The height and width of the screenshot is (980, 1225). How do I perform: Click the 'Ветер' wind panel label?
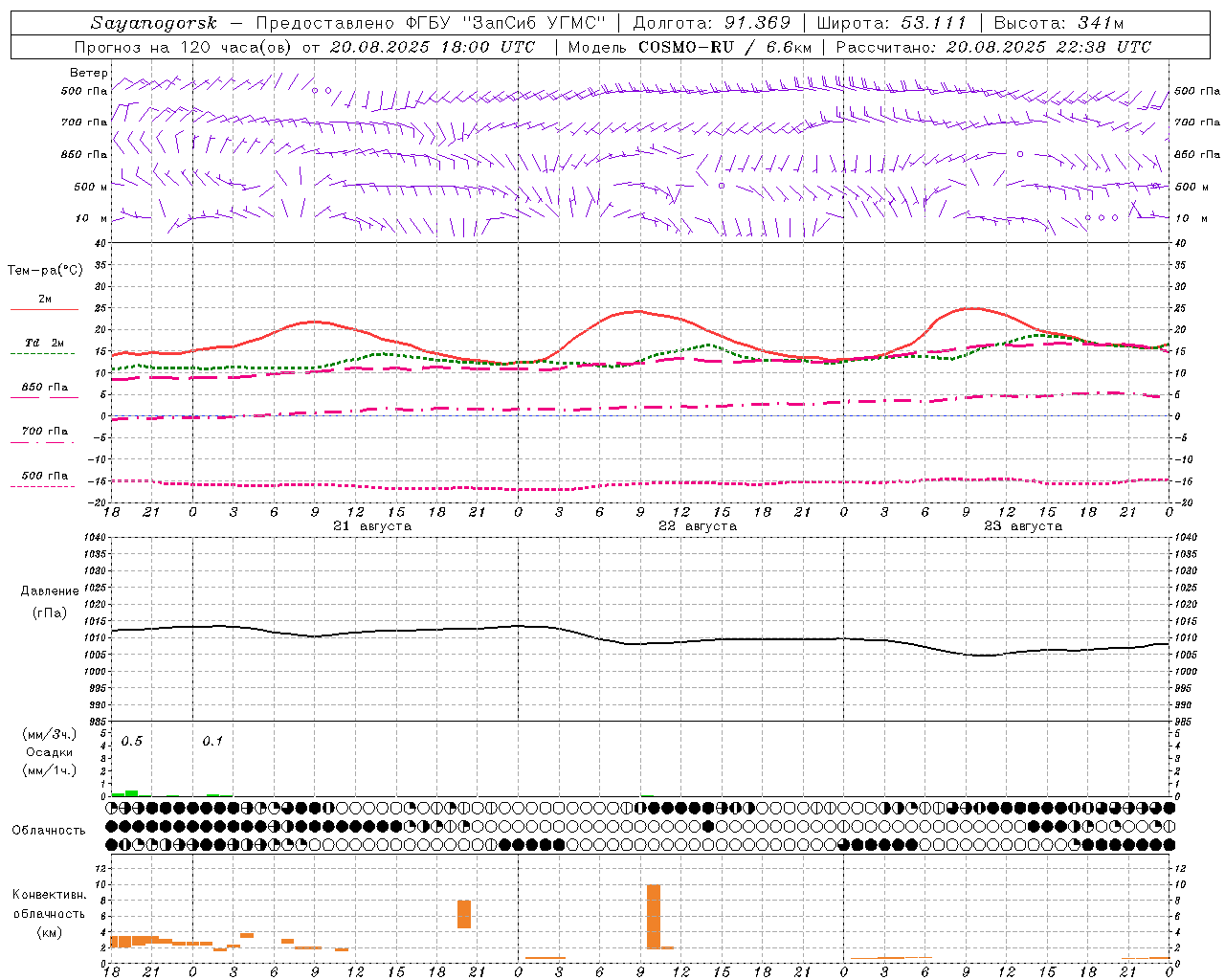[89, 73]
